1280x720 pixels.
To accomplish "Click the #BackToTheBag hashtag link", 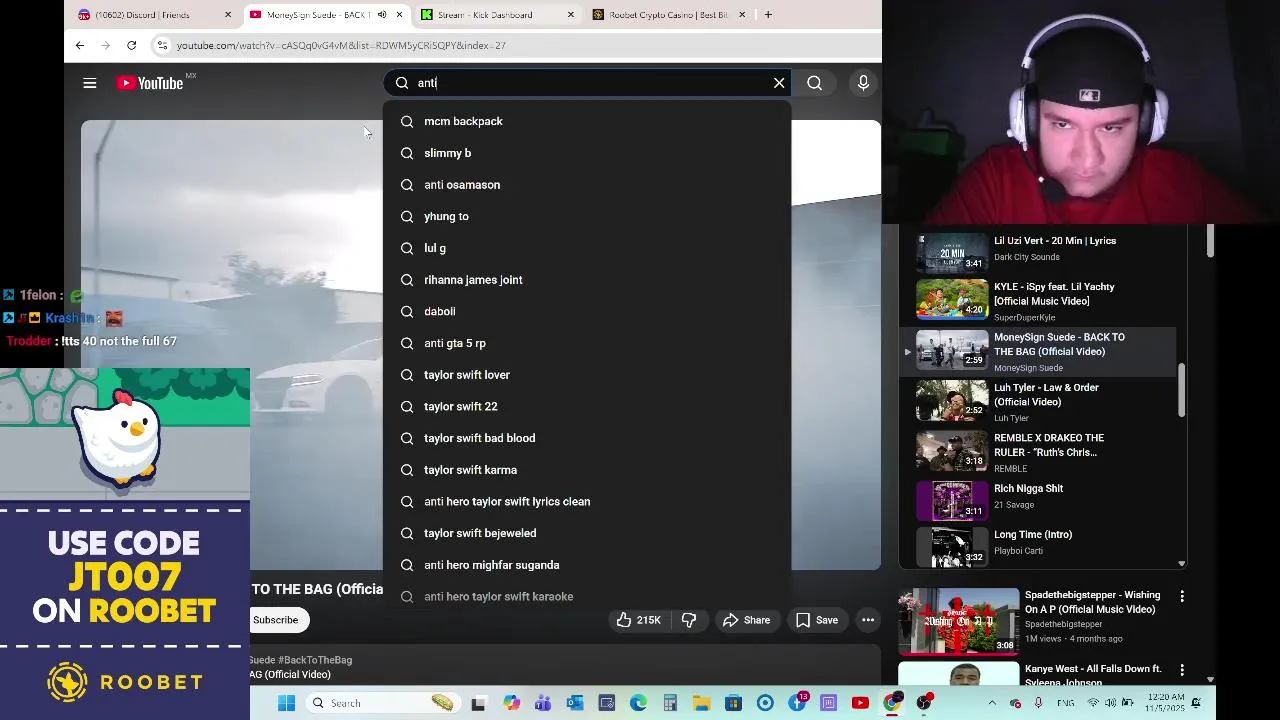I will 315,660.
